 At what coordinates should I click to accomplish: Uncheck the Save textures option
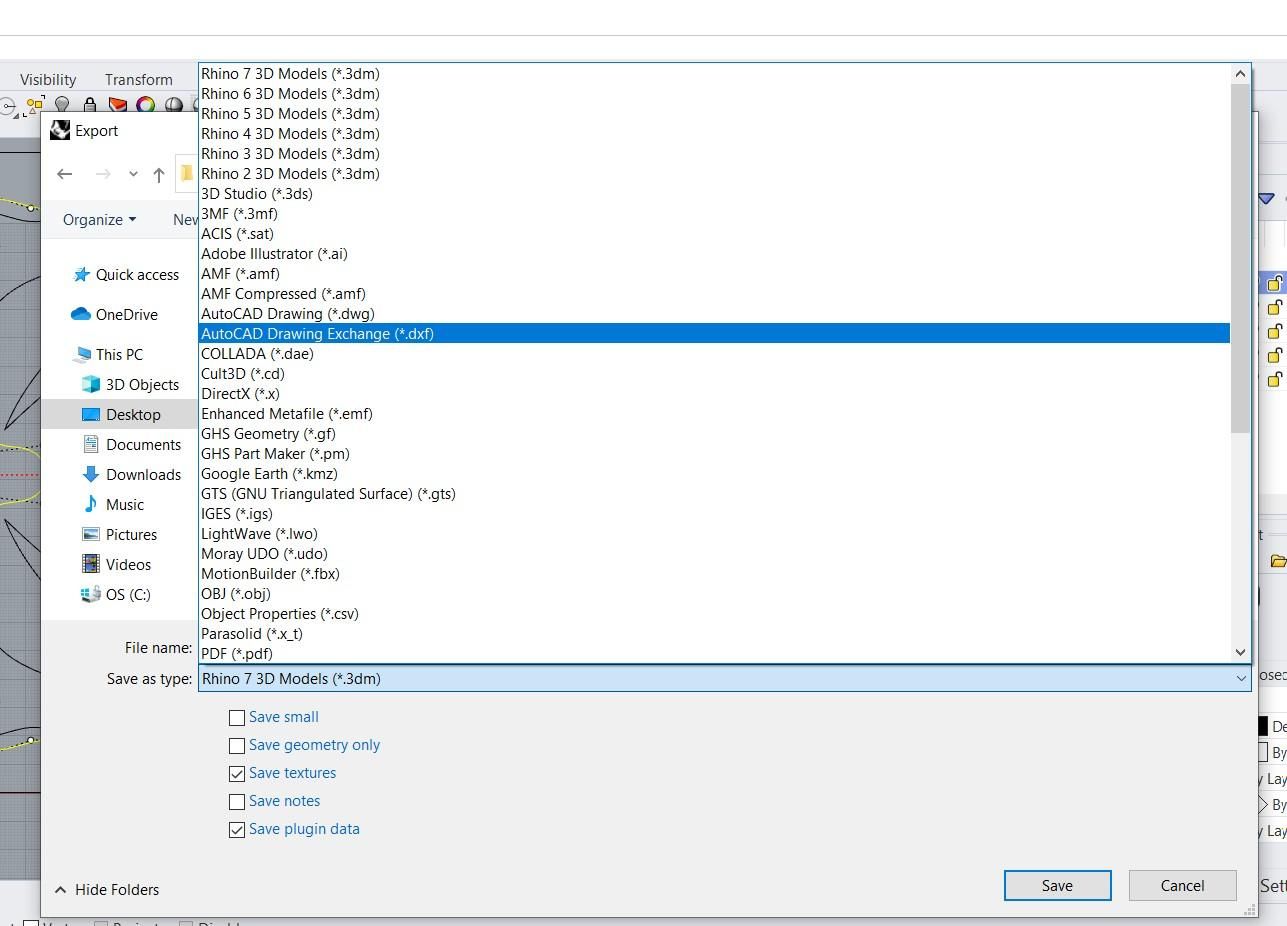(237, 773)
